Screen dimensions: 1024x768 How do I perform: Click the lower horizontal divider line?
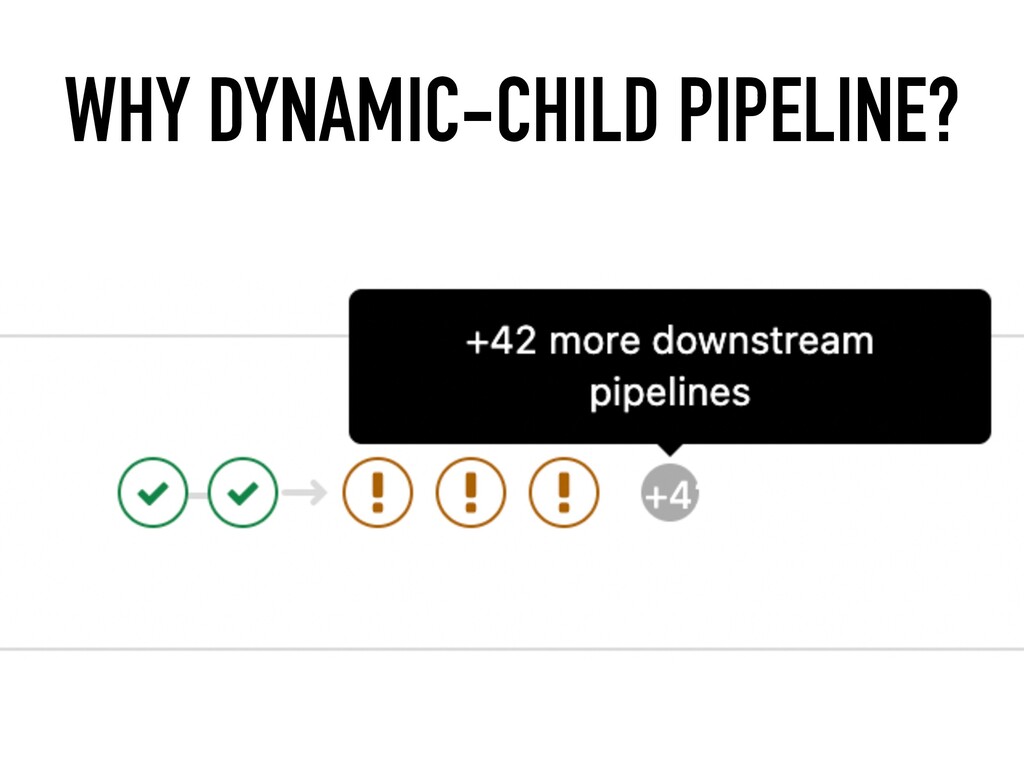(x=512, y=649)
